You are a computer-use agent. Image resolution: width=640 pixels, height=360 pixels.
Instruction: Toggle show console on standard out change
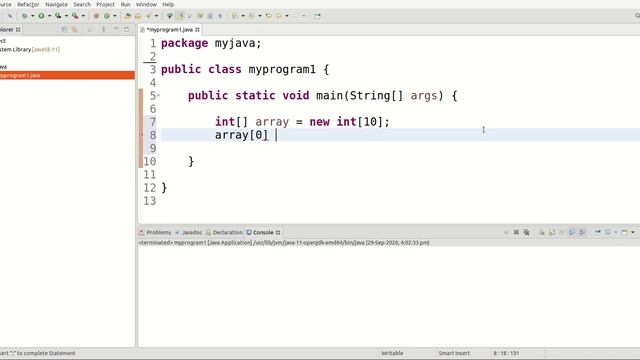[x=572, y=232]
